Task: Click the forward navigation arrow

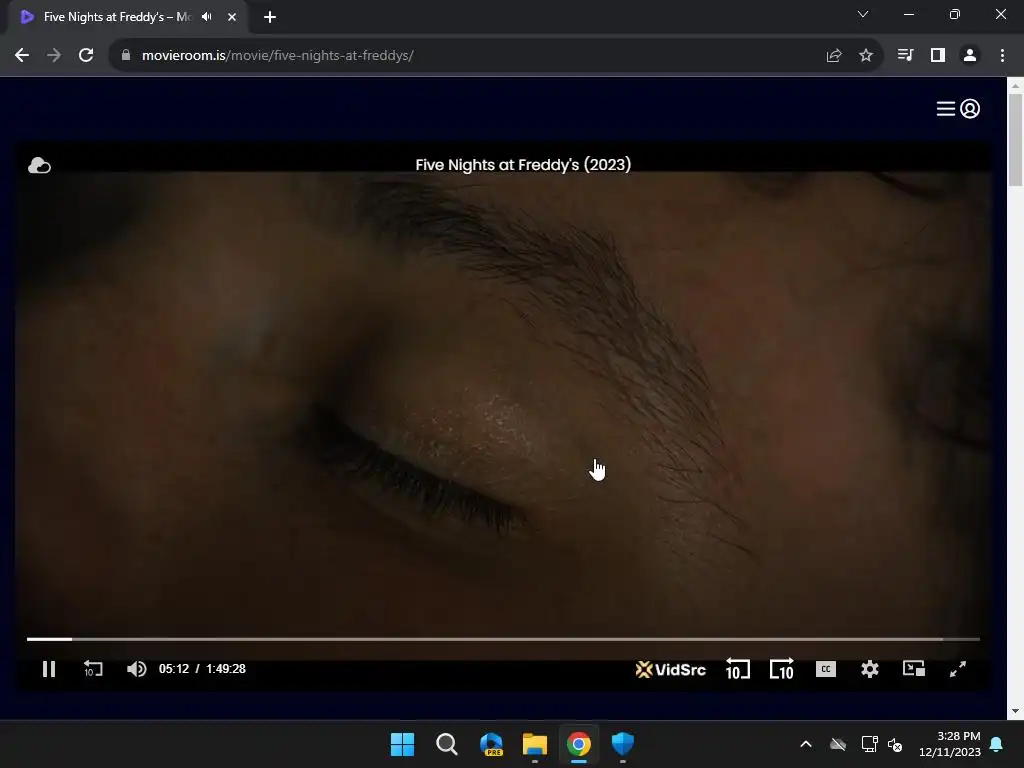Action: tap(54, 56)
